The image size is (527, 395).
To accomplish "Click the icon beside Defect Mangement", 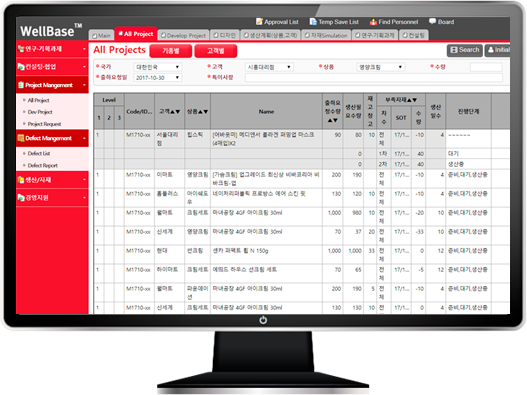I will point(21,138).
